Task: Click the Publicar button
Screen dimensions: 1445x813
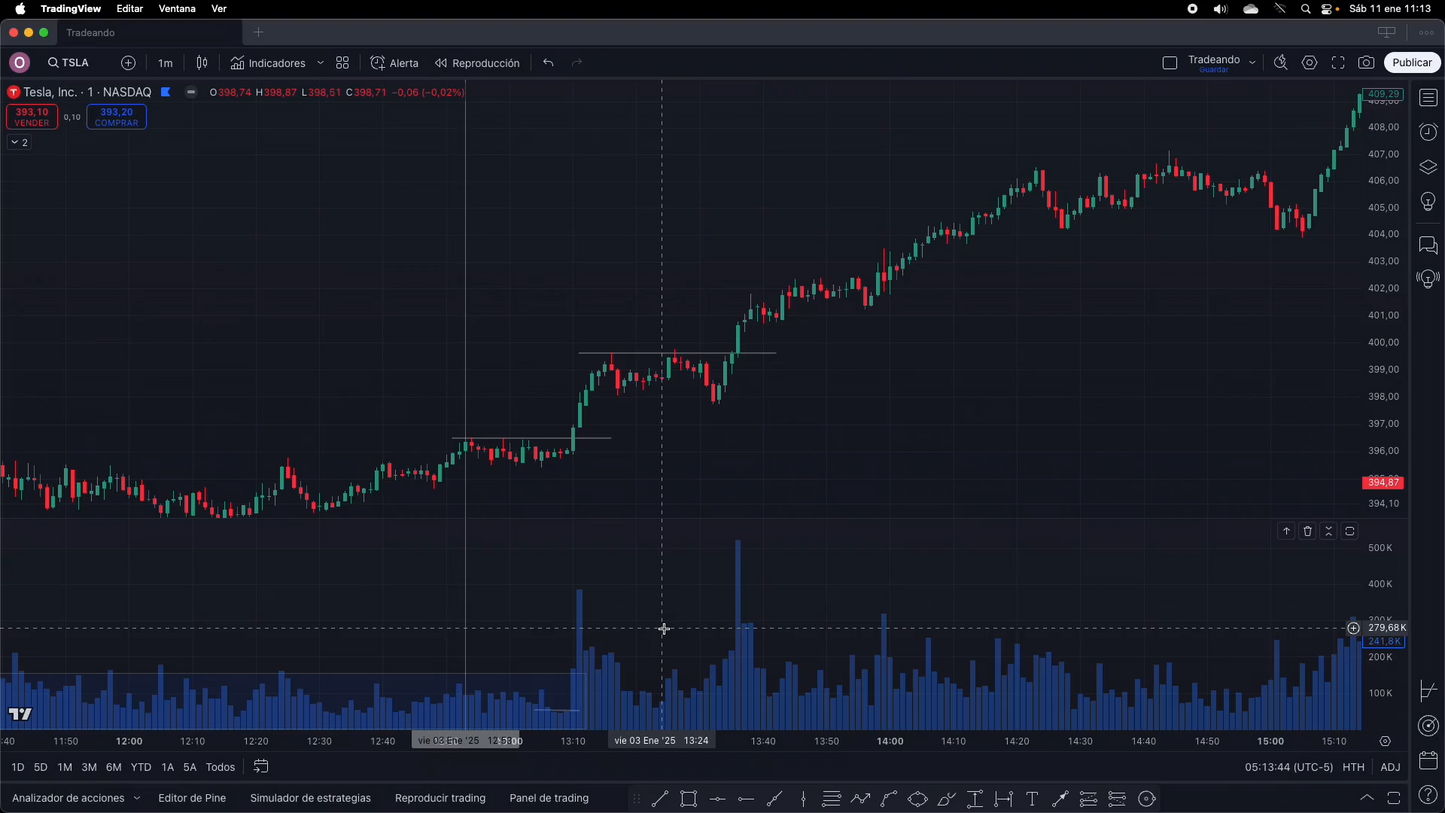Action: [1411, 63]
